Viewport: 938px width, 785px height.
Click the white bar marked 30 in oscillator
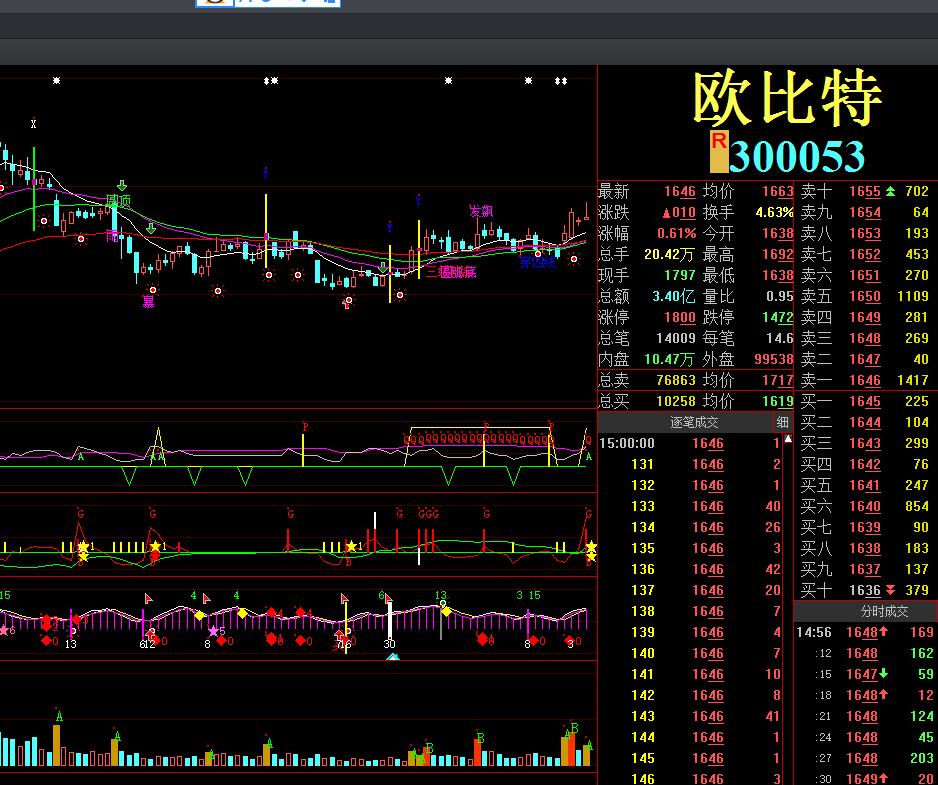point(390,621)
